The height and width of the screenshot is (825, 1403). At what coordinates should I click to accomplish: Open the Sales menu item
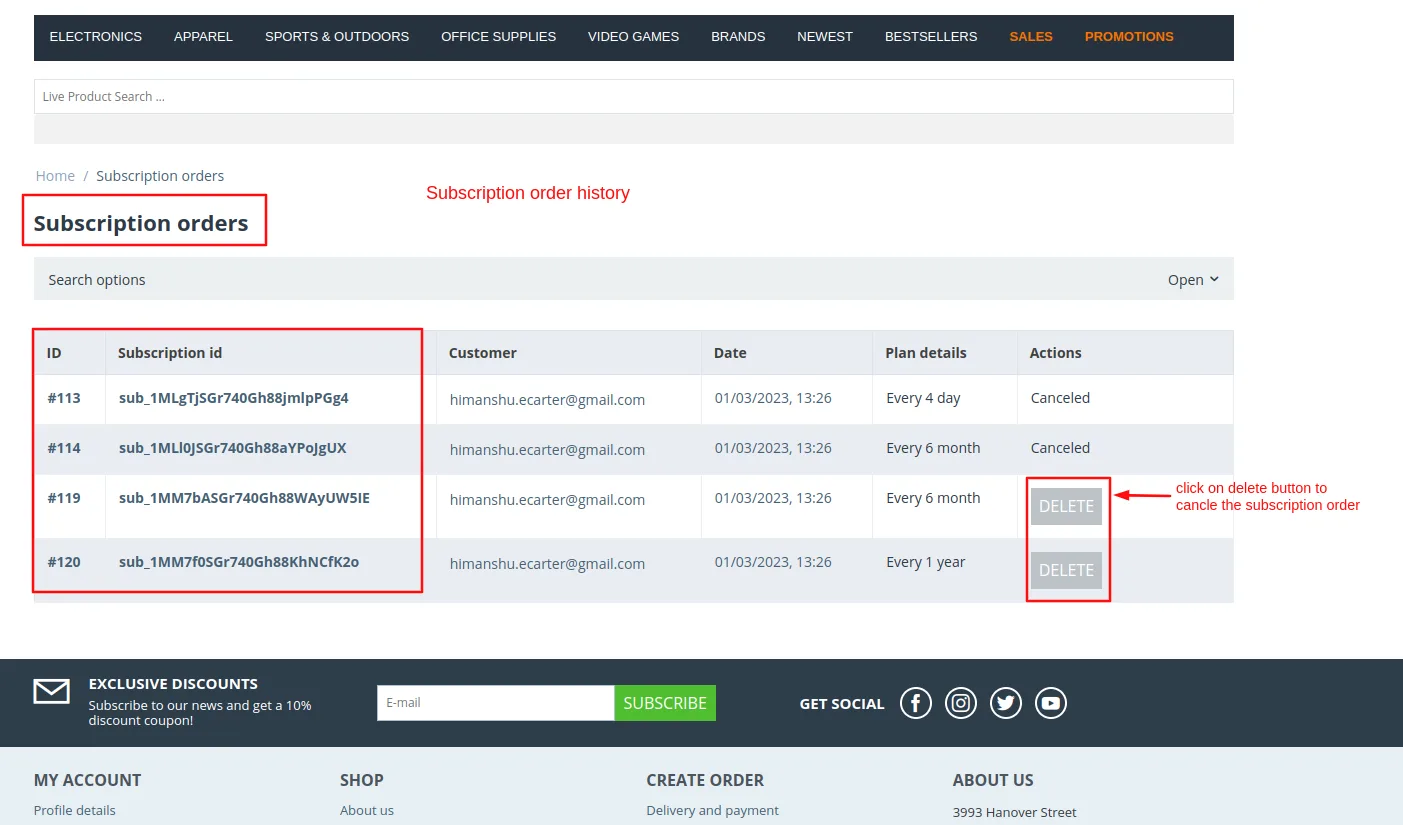1031,37
